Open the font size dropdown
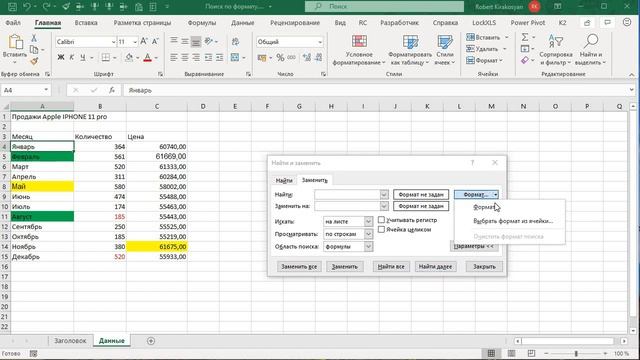The height and width of the screenshot is (360, 640). click(135, 42)
